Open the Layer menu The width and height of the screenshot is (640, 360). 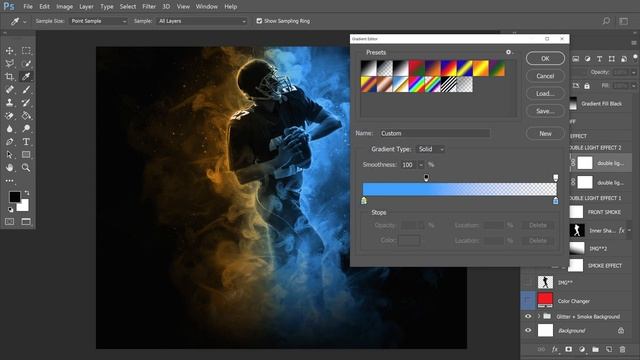coord(86,7)
